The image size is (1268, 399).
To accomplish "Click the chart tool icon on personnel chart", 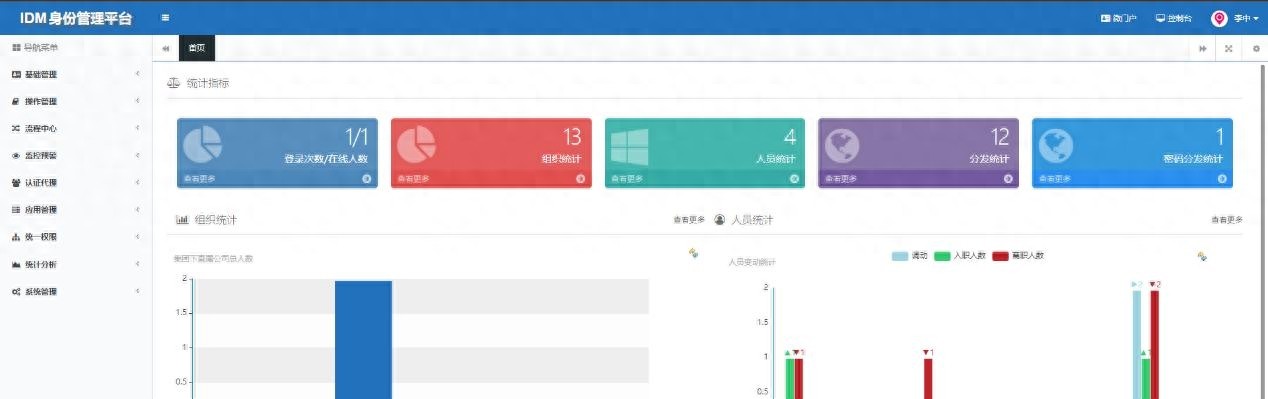I will (x=1203, y=256).
